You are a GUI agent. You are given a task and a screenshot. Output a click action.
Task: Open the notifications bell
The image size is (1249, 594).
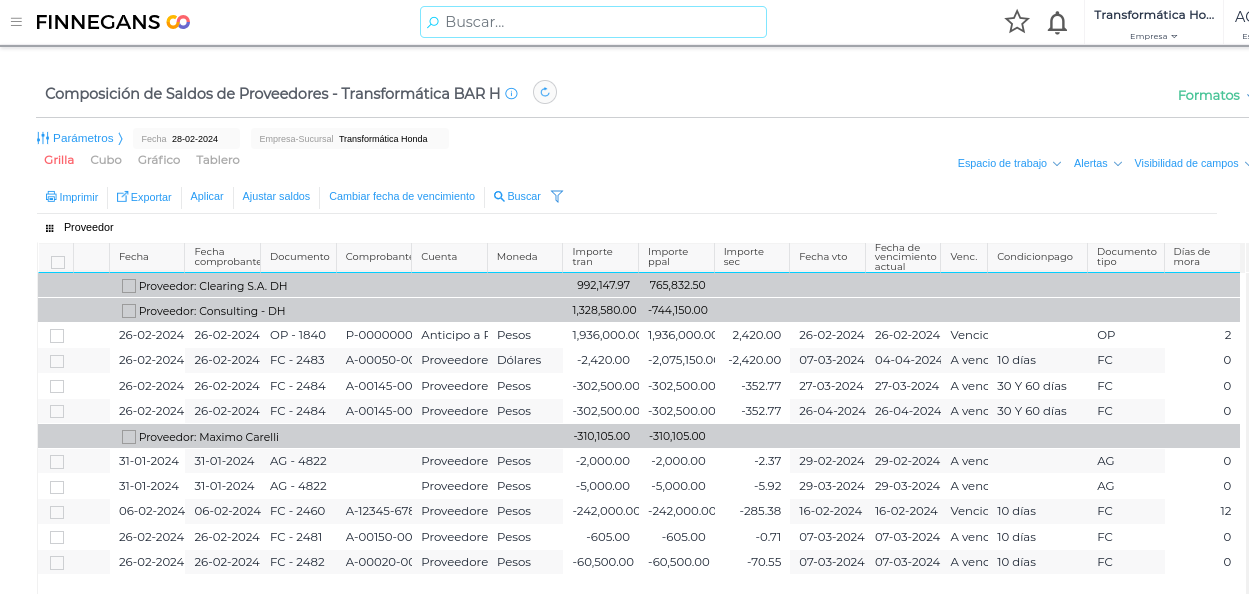pos(1057,22)
